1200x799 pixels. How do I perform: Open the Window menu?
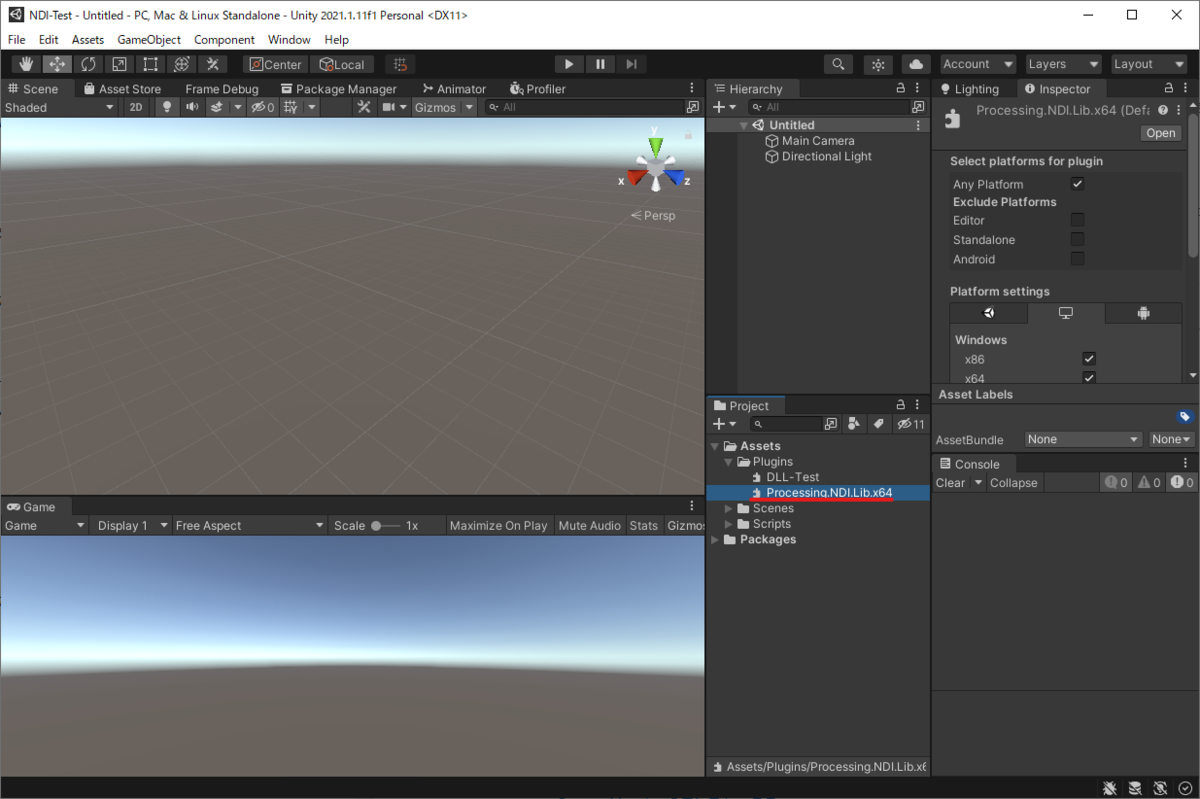(289, 40)
